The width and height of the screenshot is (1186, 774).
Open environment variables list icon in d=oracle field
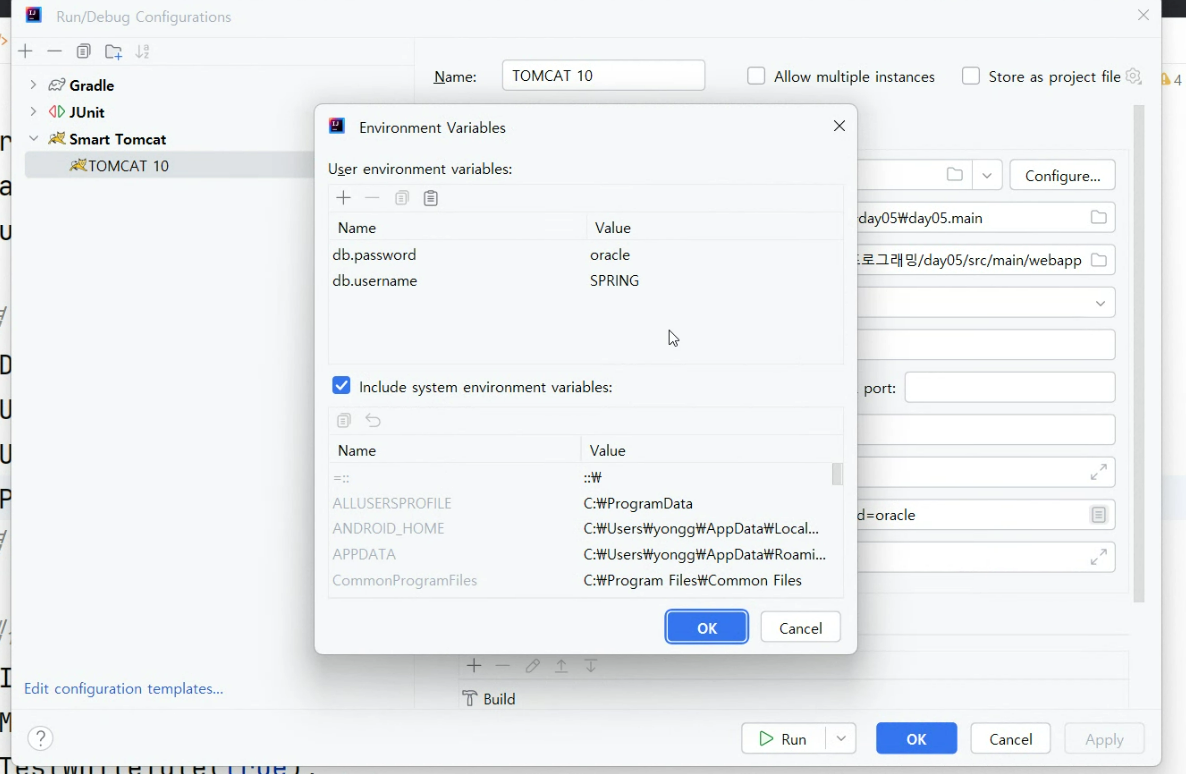click(1098, 514)
